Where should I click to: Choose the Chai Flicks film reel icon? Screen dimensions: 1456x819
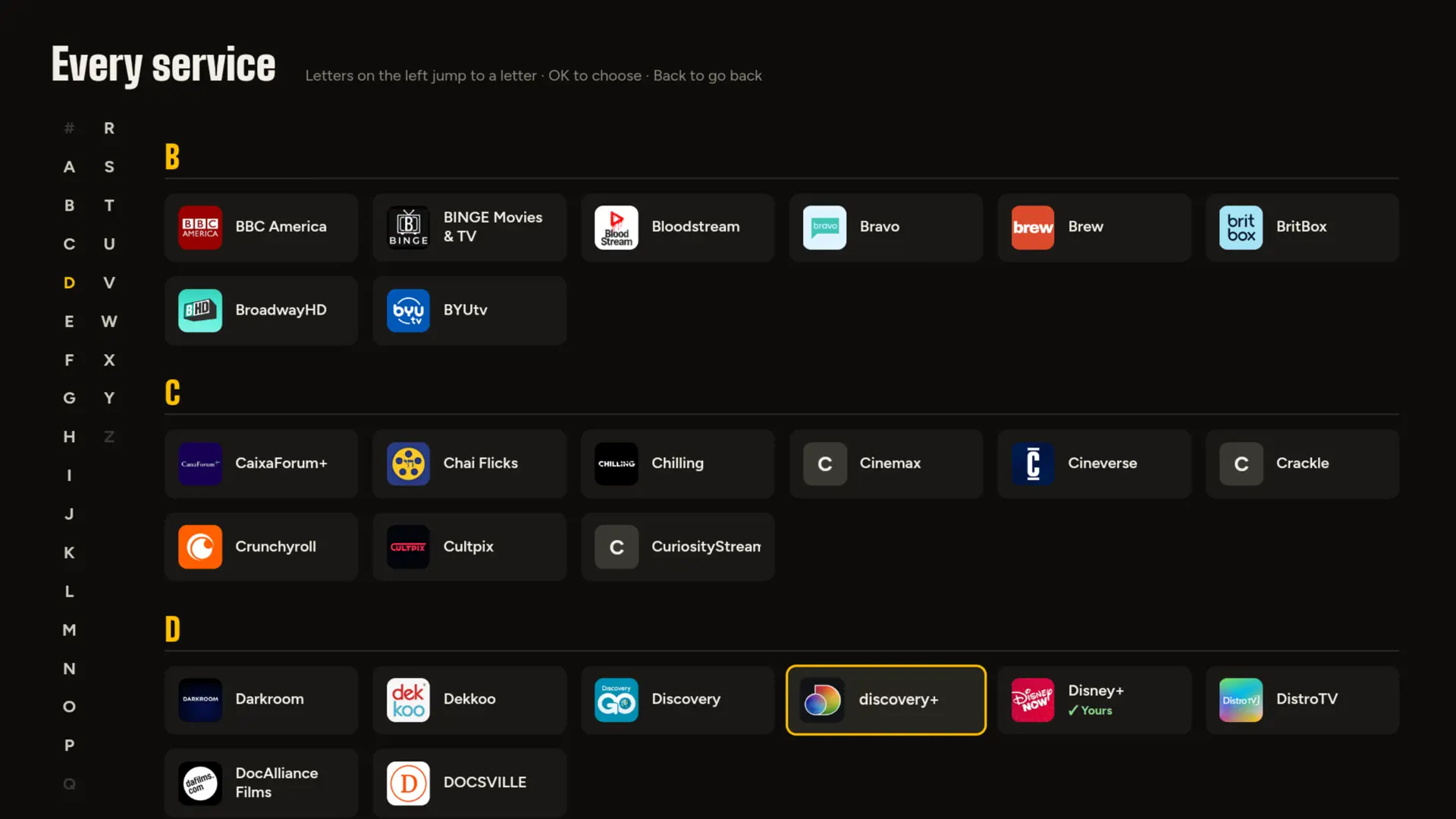pos(408,464)
